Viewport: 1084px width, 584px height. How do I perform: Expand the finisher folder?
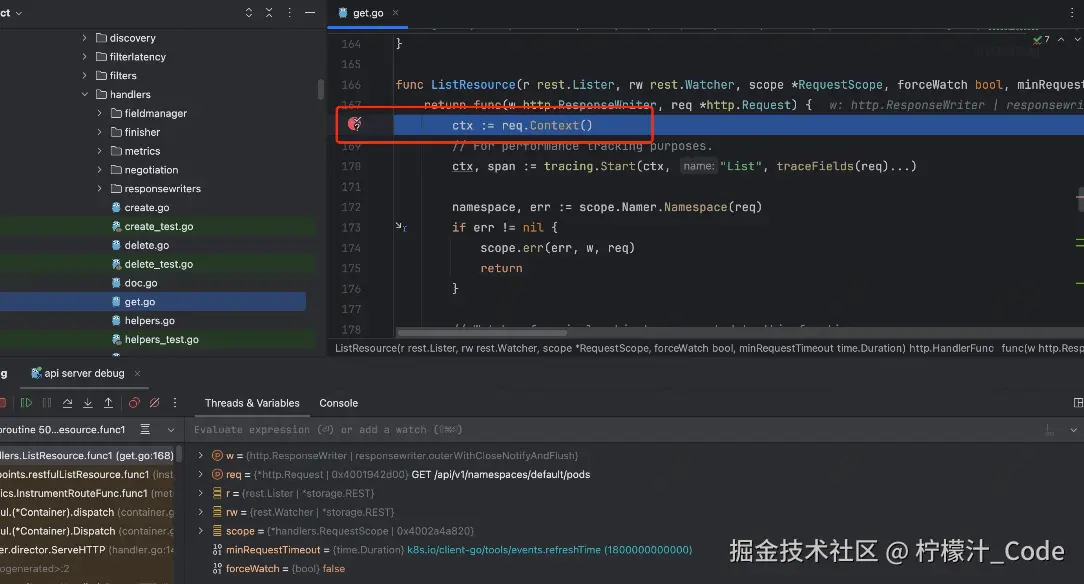100,132
